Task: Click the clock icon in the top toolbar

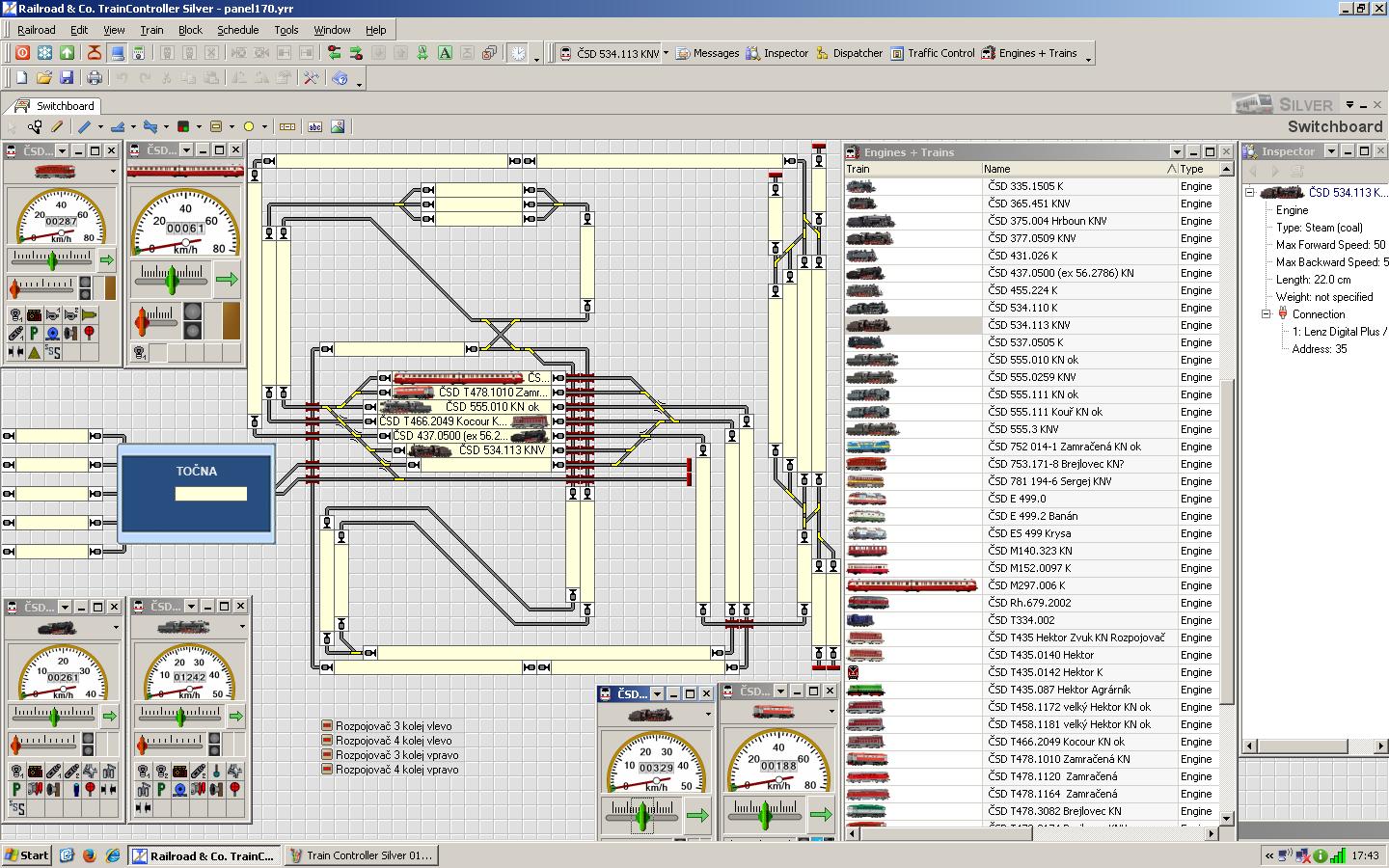Action: pos(518,53)
